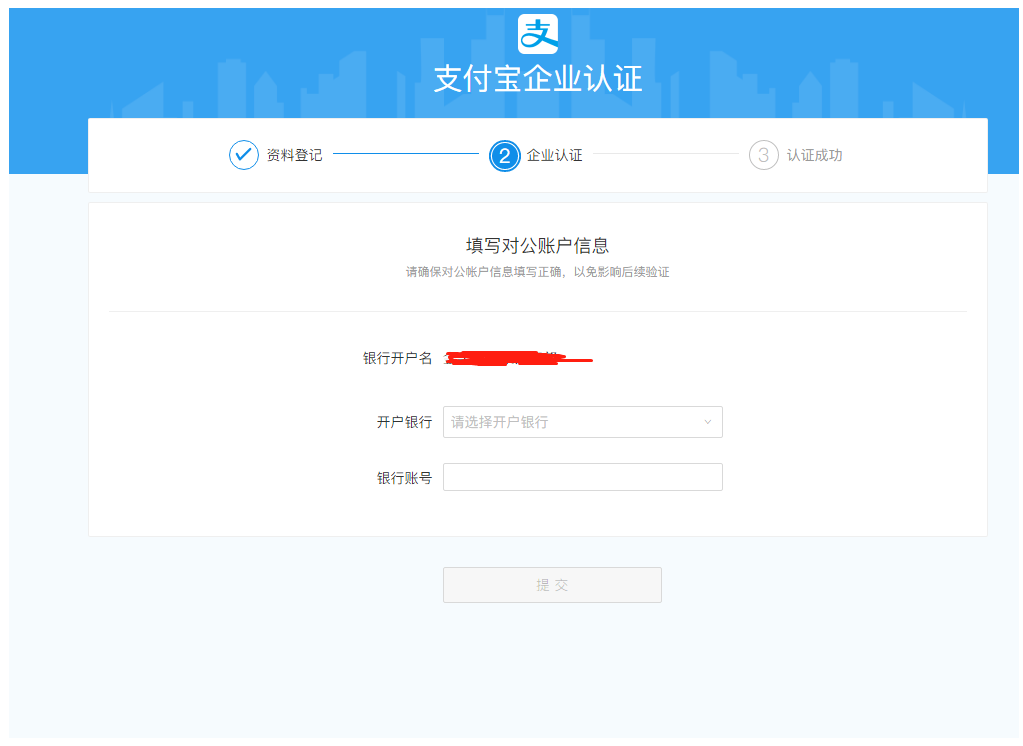Select the 资料登记 step label
Image resolution: width=1023 pixels, height=746 pixels.
pos(294,155)
